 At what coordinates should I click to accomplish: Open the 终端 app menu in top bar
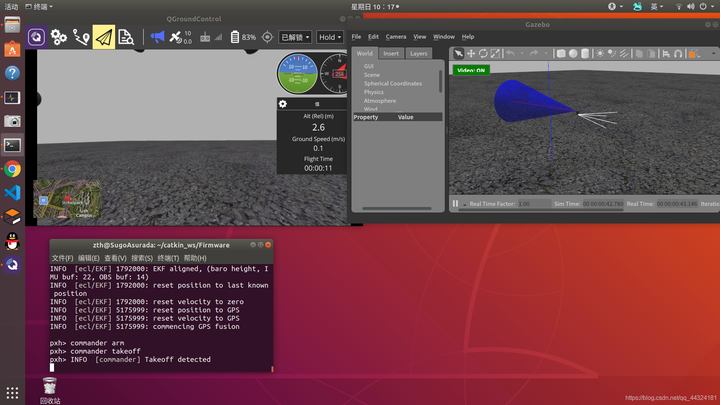pos(39,6)
